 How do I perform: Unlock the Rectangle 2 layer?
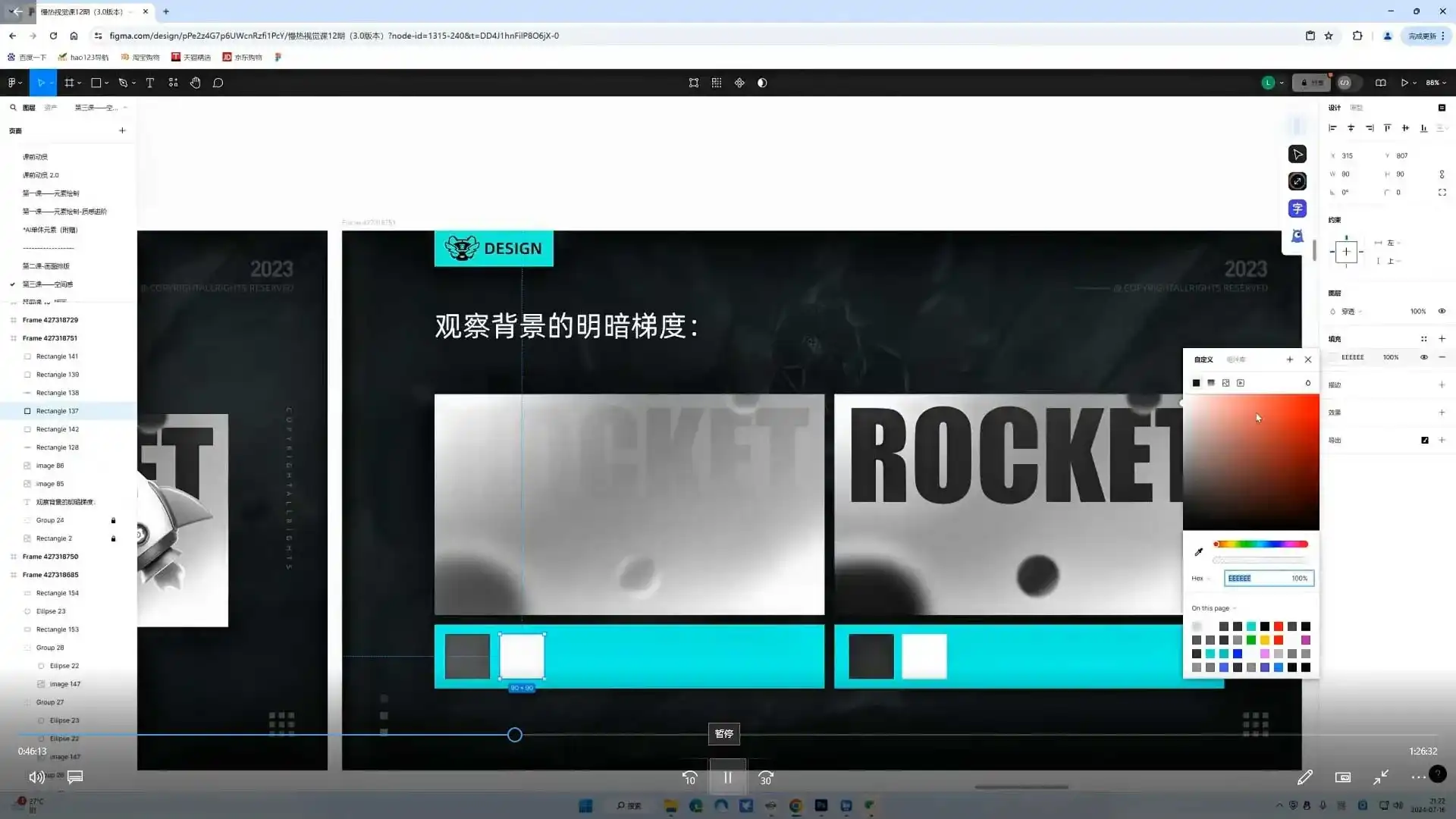[114, 538]
